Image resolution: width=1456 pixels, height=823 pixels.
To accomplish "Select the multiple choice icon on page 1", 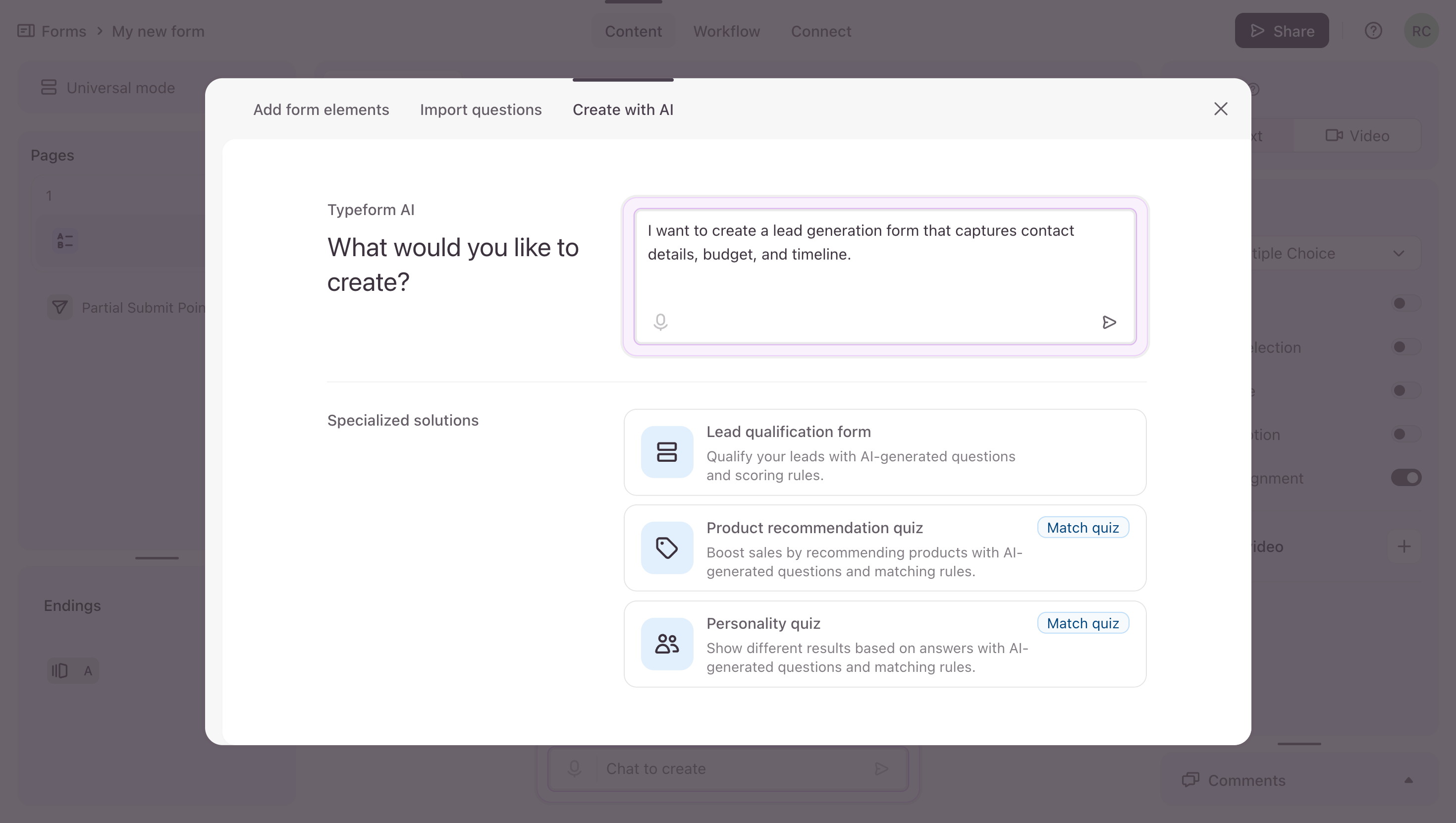I will click(65, 241).
